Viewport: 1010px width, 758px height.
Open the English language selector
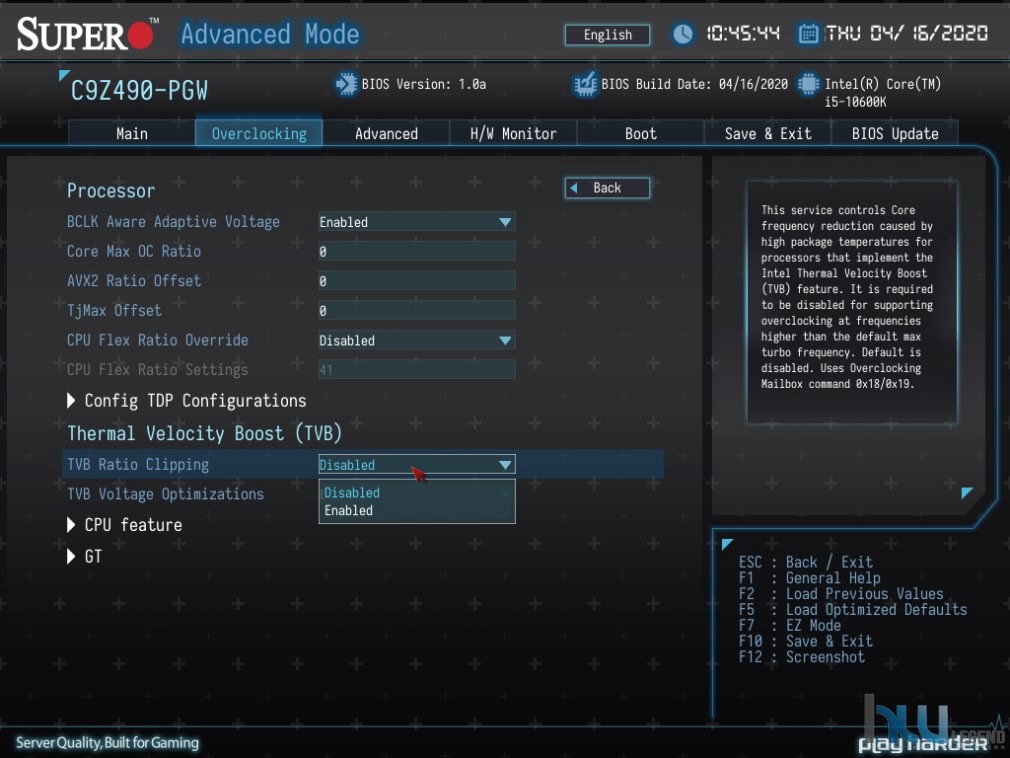coord(607,35)
